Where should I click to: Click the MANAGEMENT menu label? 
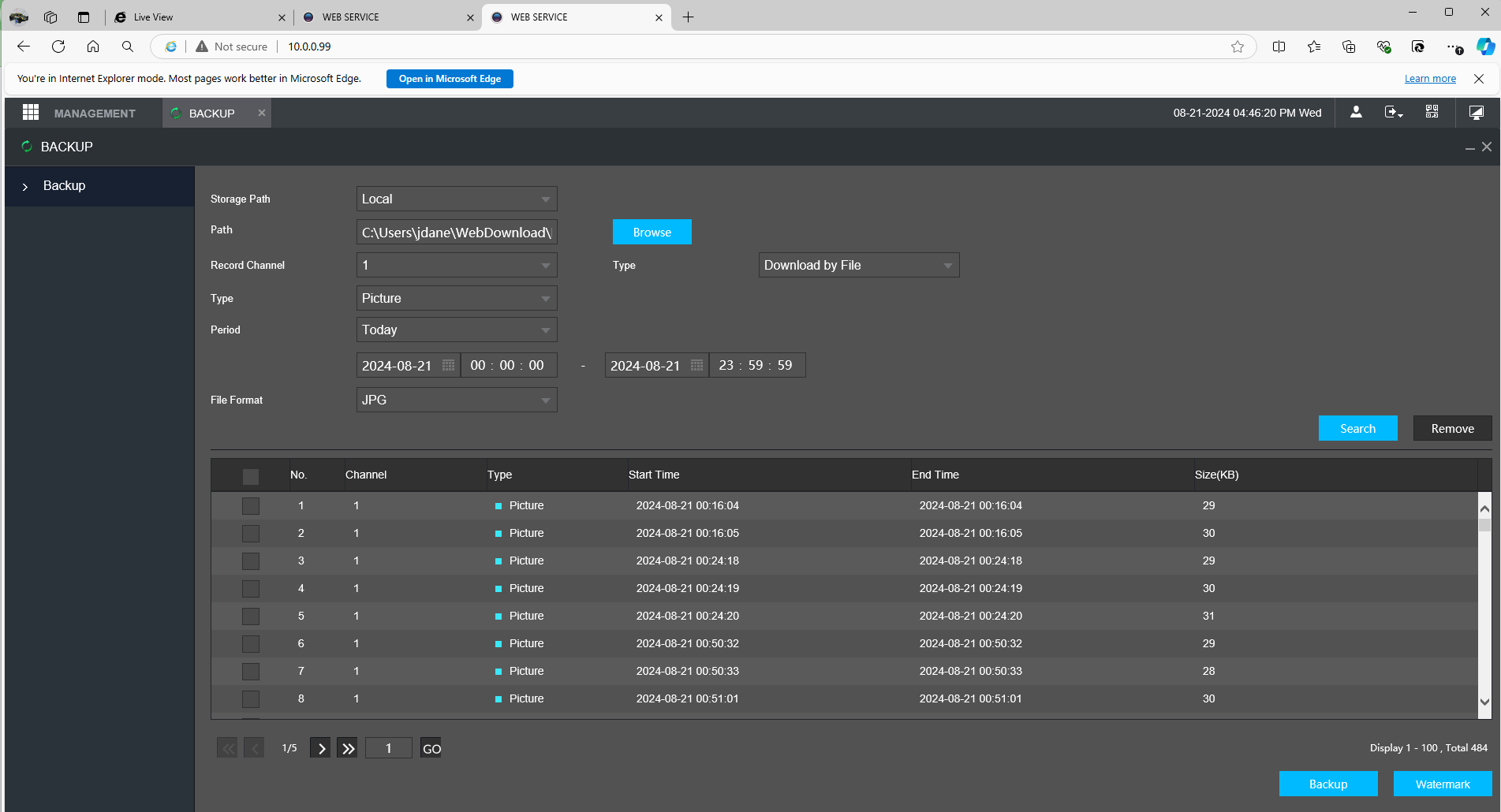point(95,114)
